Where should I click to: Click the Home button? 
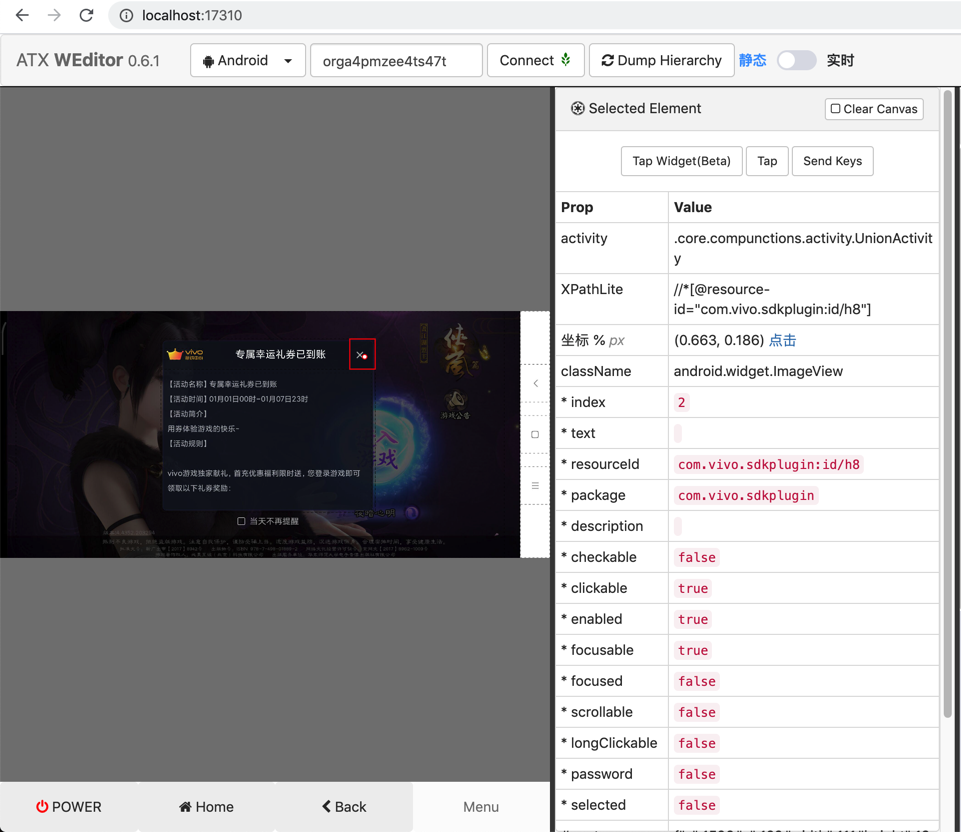tap(206, 807)
